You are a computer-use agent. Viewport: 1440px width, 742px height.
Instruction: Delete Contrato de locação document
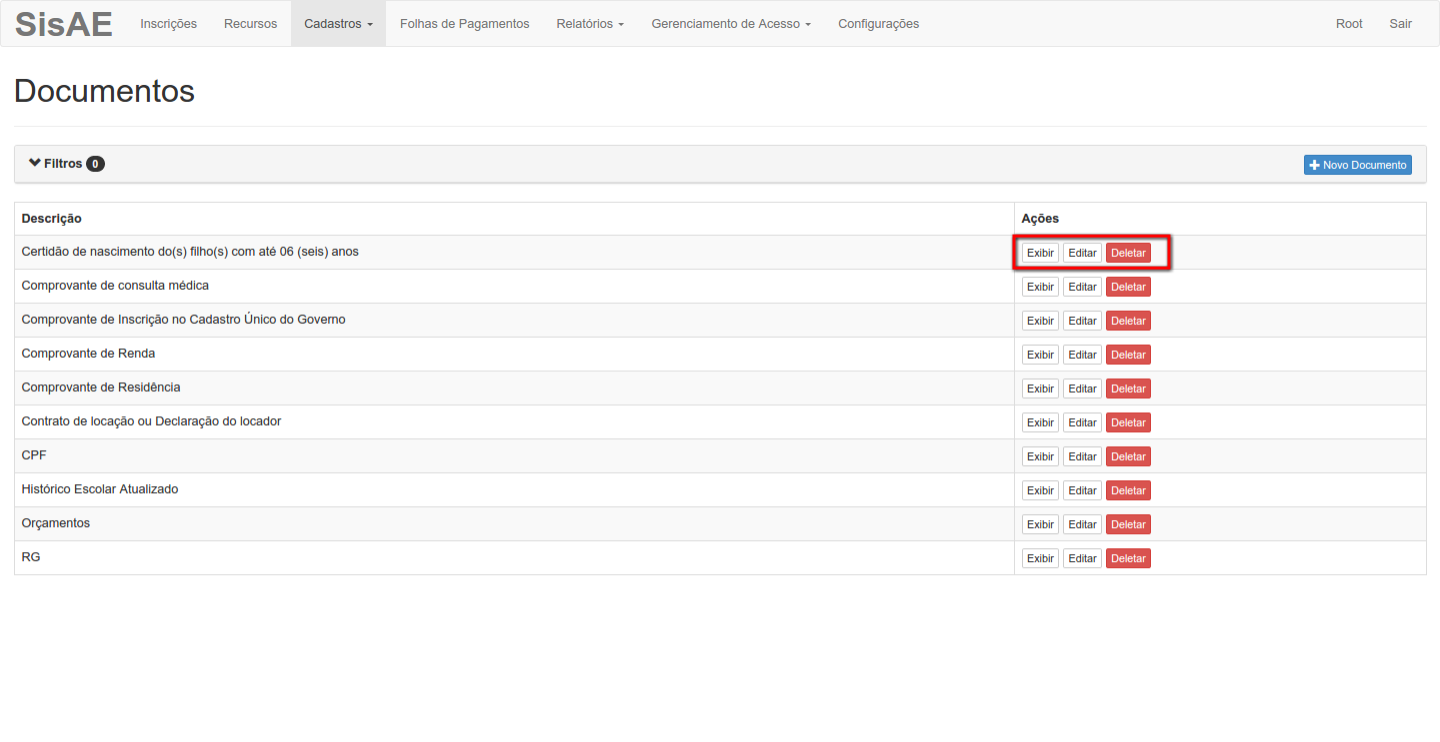1128,423
